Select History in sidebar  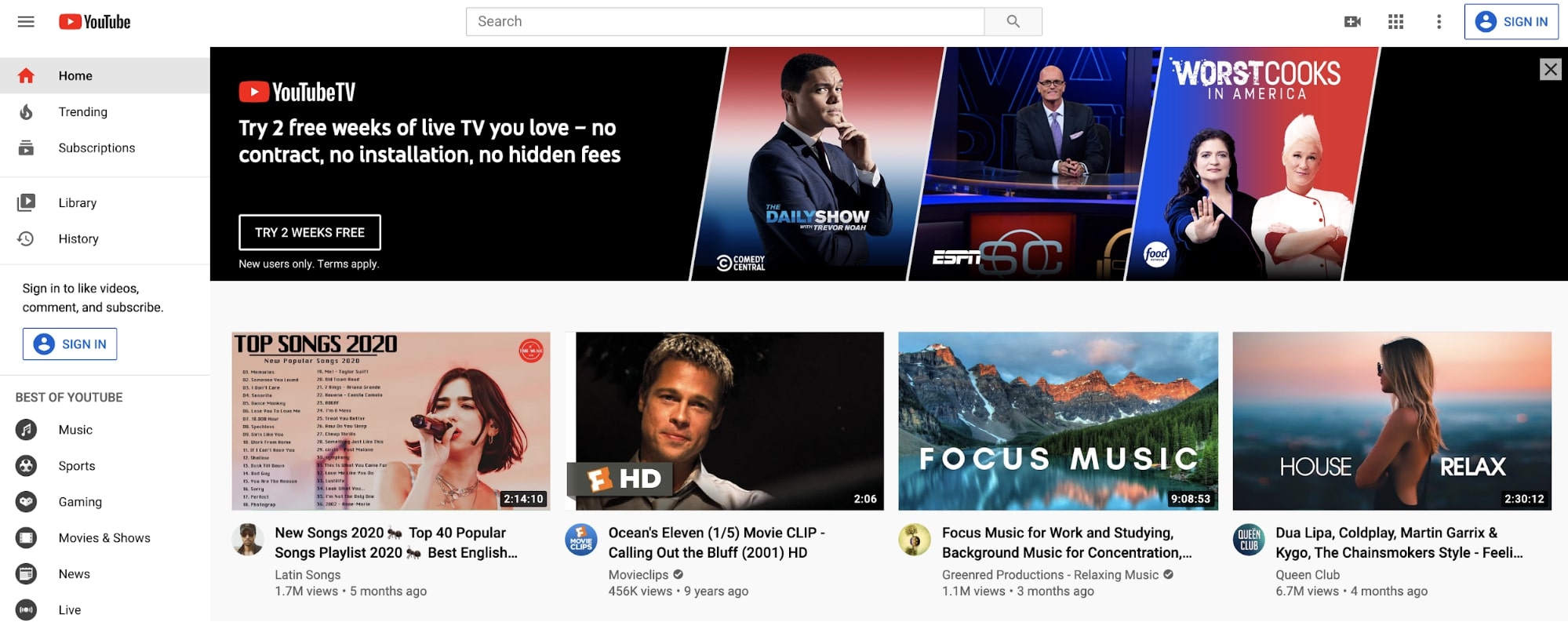(x=105, y=238)
